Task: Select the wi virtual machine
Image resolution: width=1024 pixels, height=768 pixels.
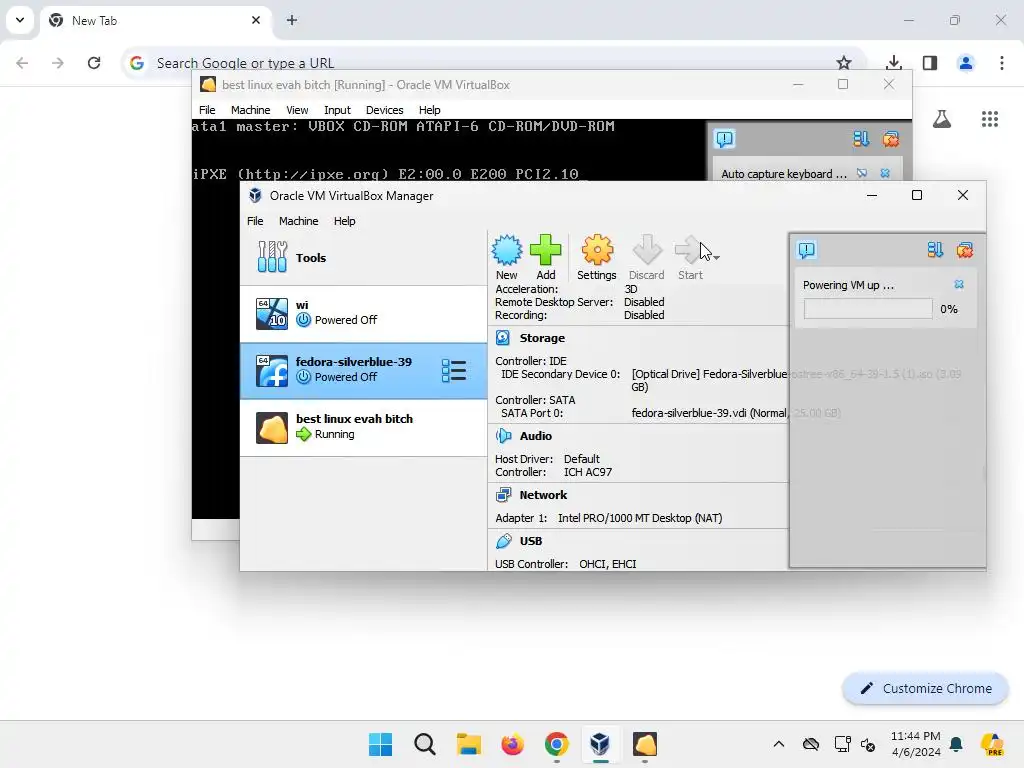Action: 363,313
